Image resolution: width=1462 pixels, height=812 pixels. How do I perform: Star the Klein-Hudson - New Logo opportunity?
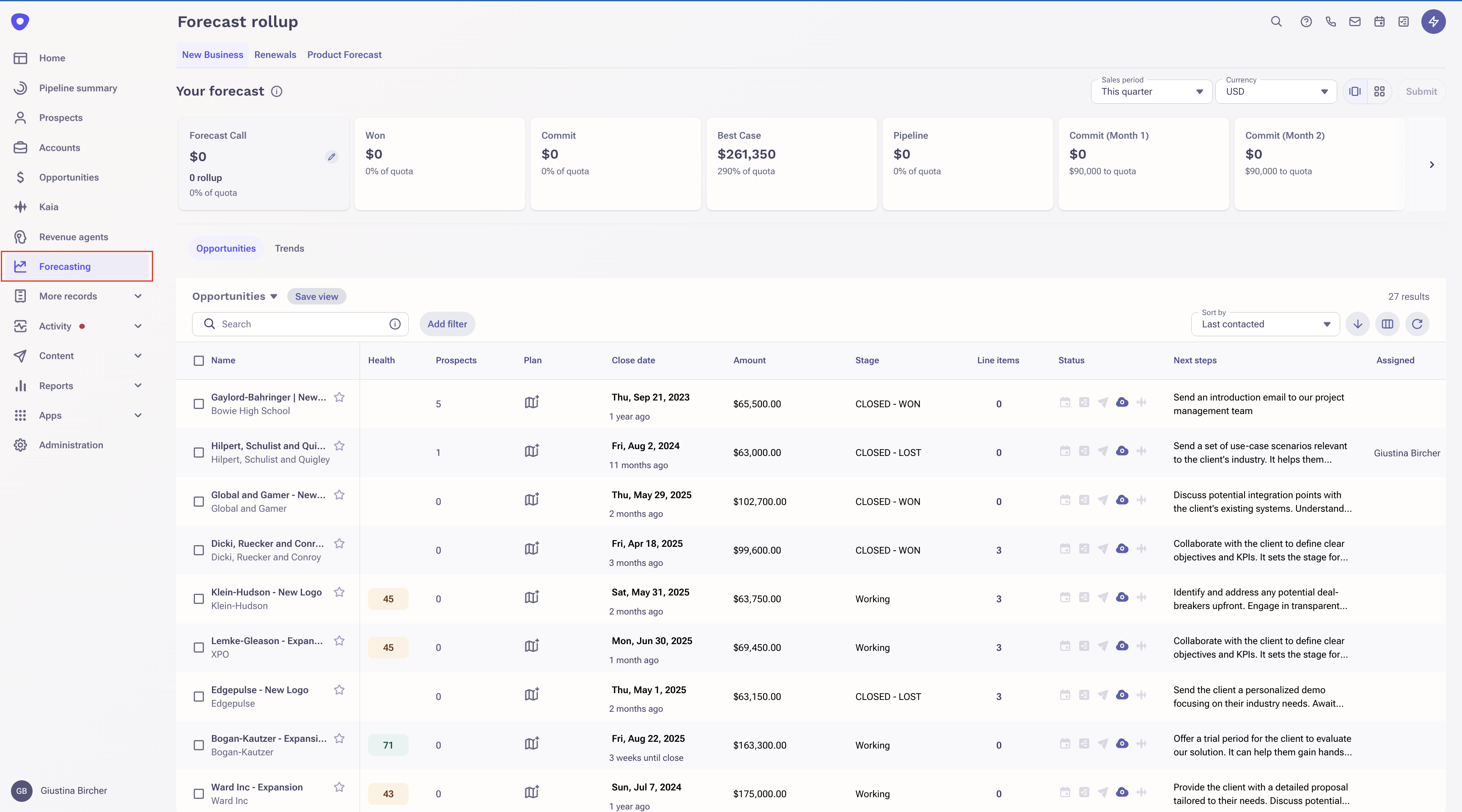(x=339, y=592)
